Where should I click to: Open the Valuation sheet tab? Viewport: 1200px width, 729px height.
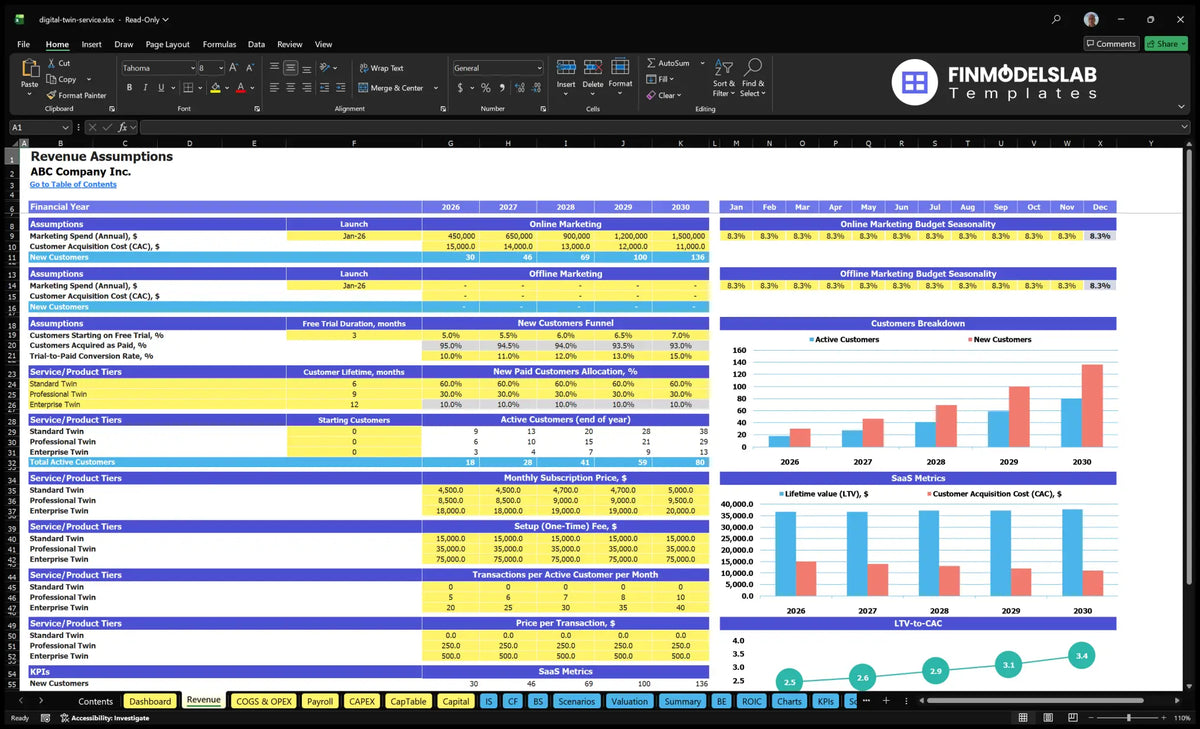[629, 701]
